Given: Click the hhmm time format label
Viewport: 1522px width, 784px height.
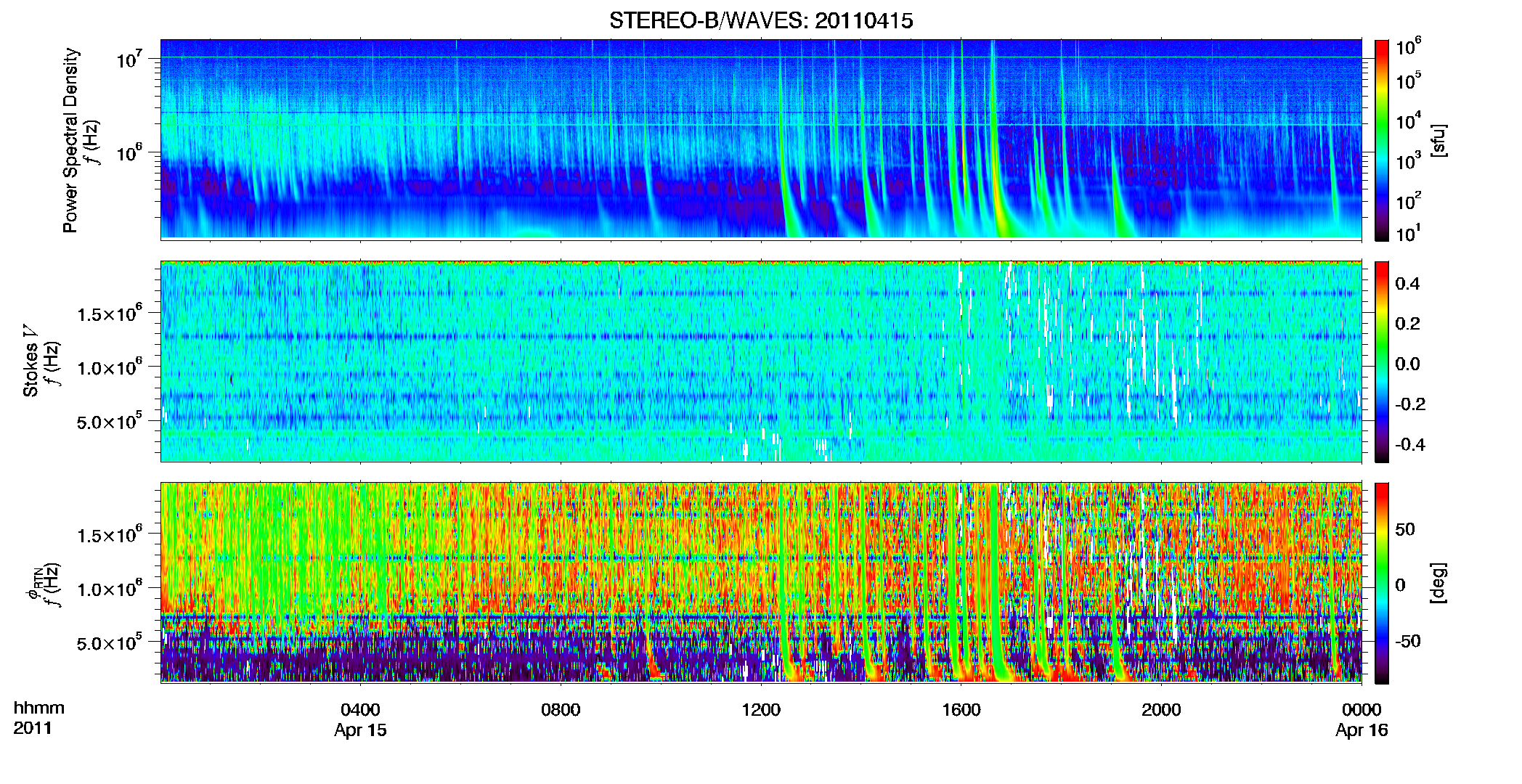Looking at the screenshot, I should tap(39, 709).
